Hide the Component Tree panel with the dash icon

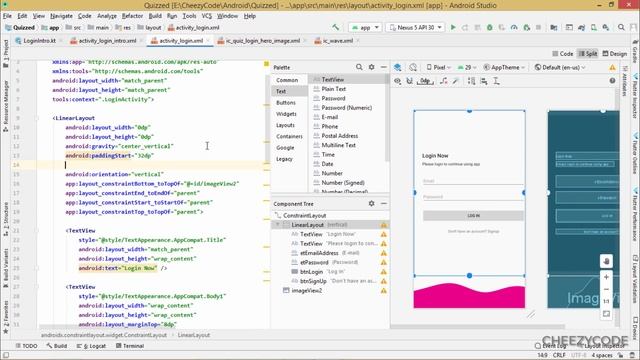[384, 203]
